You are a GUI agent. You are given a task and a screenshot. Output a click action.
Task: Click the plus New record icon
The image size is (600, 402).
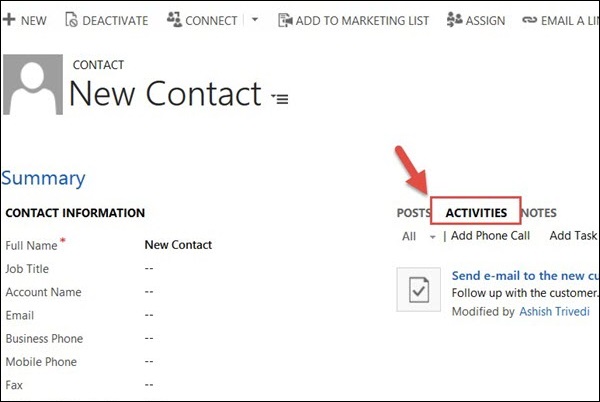click(9, 20)
